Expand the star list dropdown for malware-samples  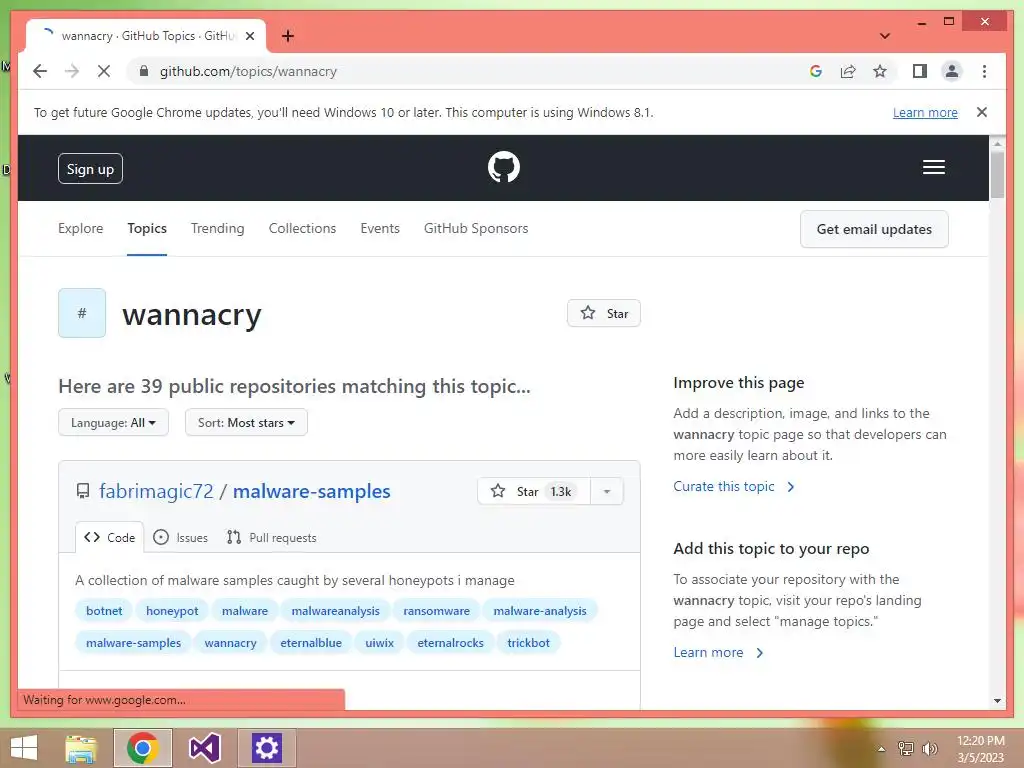[x=607, y=491]
